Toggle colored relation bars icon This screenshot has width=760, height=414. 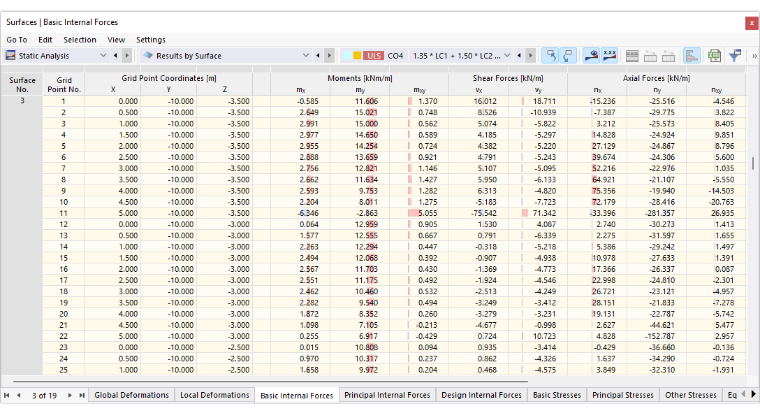(692, 56)
